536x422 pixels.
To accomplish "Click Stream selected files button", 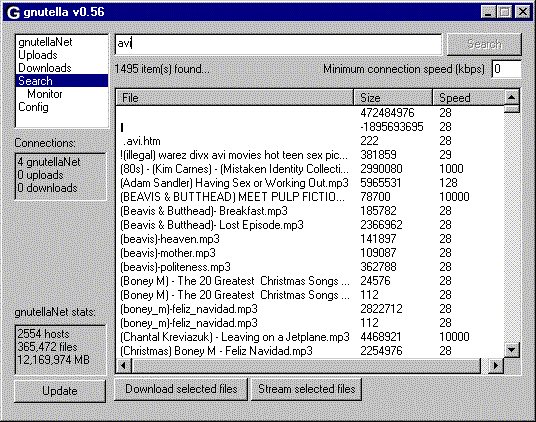I will pyautogui.click(x=306, y=389).
